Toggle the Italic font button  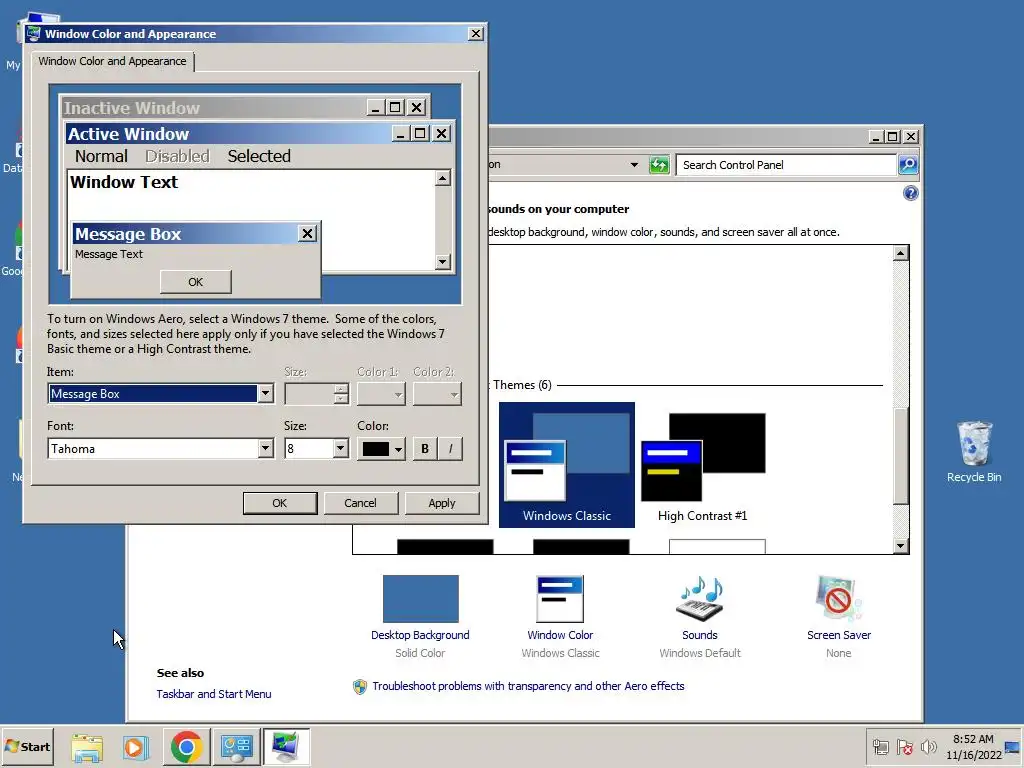point(450,449)
